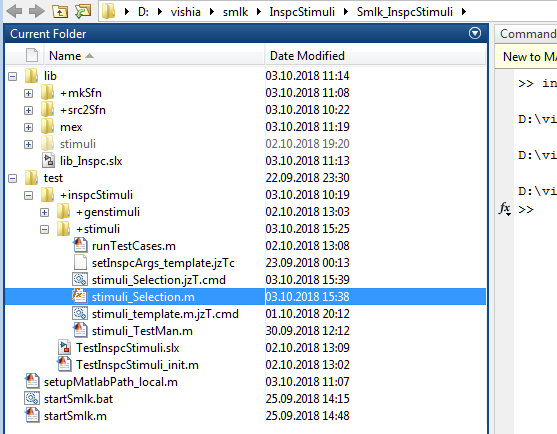Click the back navigation arrow
557x434 pixels.
coord(15,11)
